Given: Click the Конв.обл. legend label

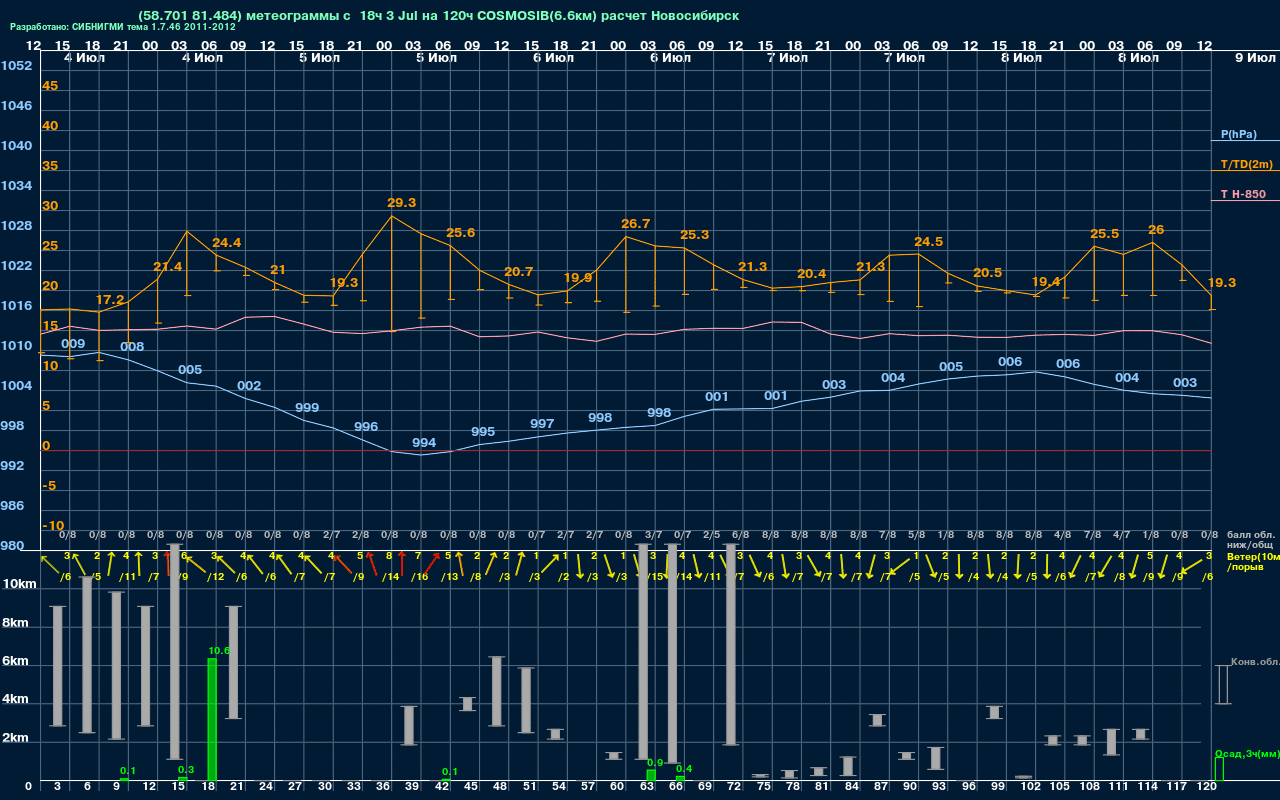Looking at the screenshot, I should pos(1255,662).
